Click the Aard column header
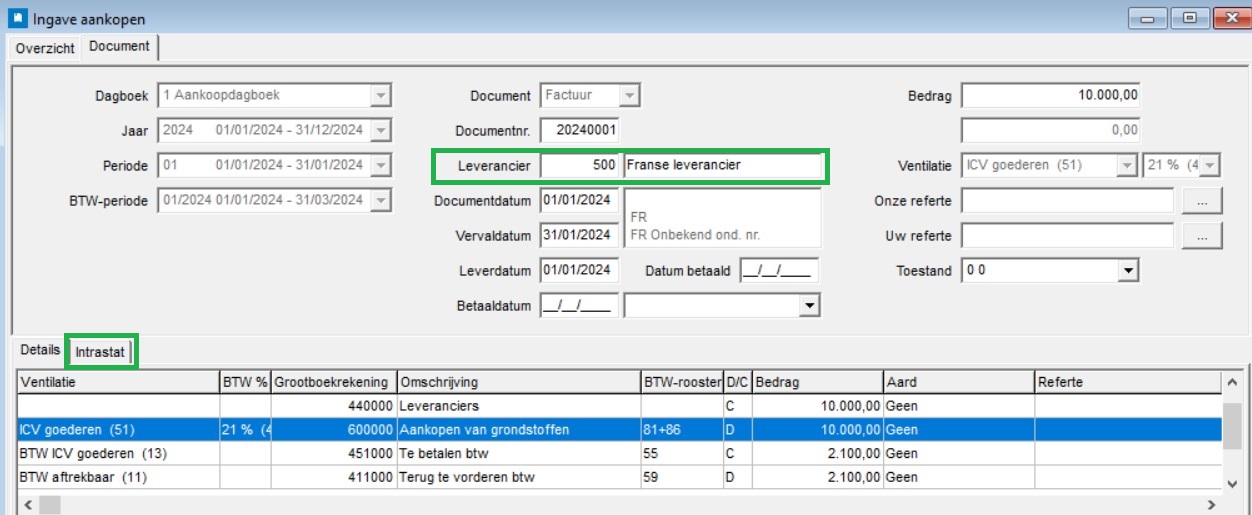Image resolution: width=1252 pixels, height=515 pixels. tap(959, 382)
